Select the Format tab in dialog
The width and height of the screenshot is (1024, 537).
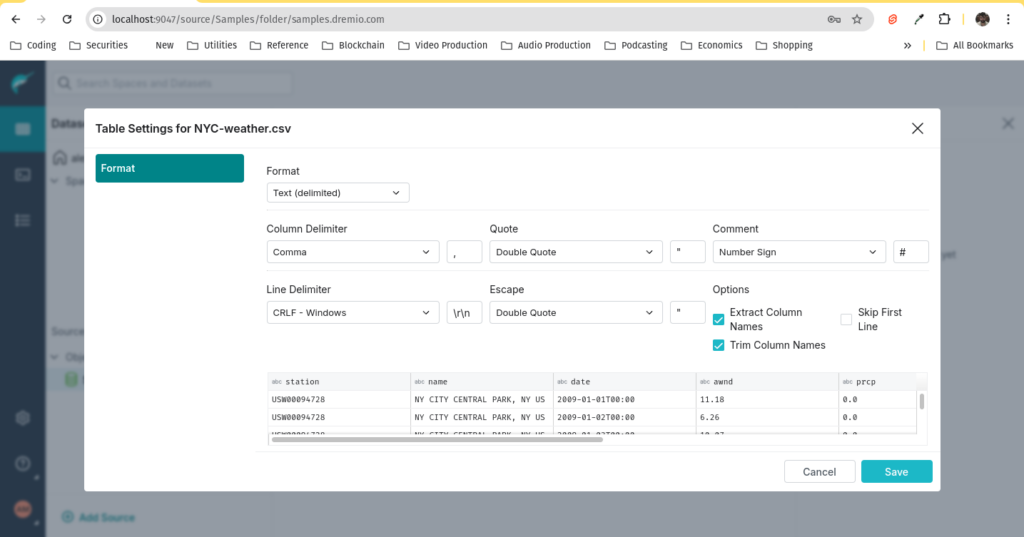[170, 168]
